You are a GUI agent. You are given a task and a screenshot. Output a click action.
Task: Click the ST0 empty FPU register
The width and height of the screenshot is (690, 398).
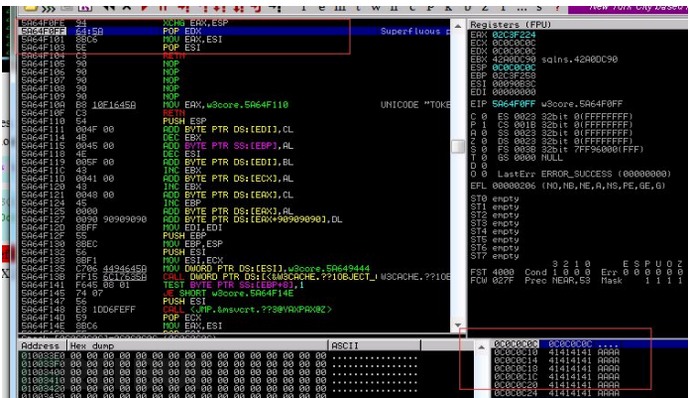point(495,199)
